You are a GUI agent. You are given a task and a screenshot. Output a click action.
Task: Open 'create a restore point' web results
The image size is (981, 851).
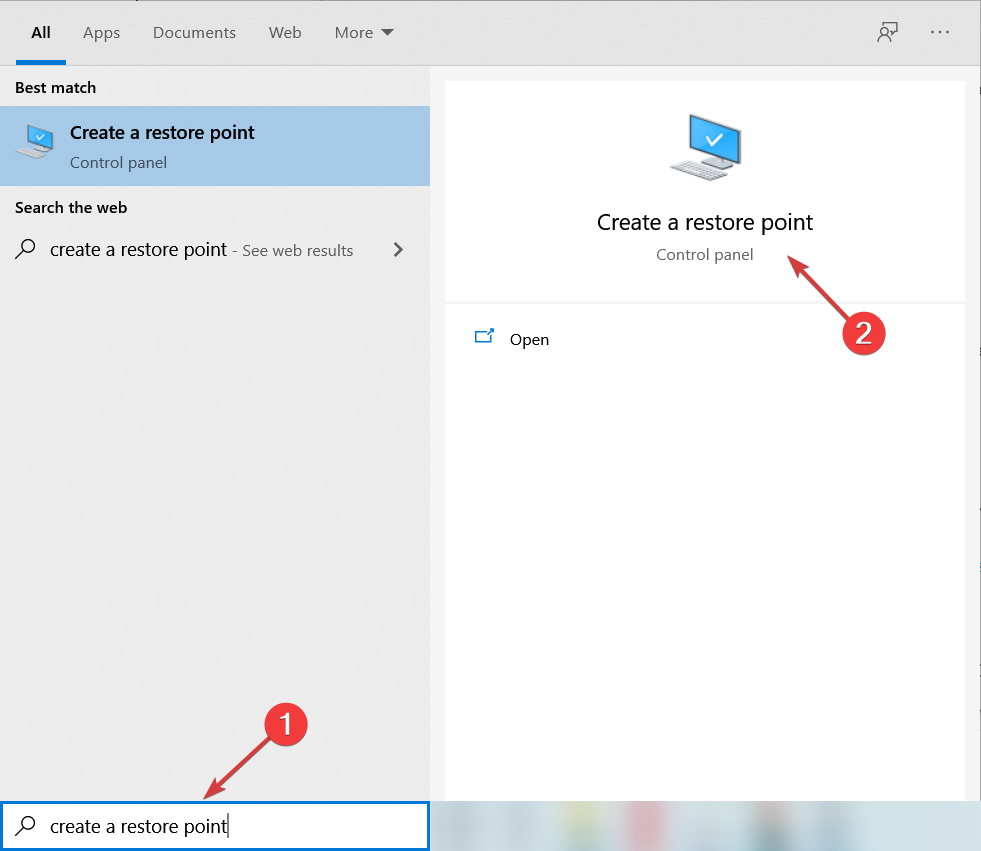point(215,250)
